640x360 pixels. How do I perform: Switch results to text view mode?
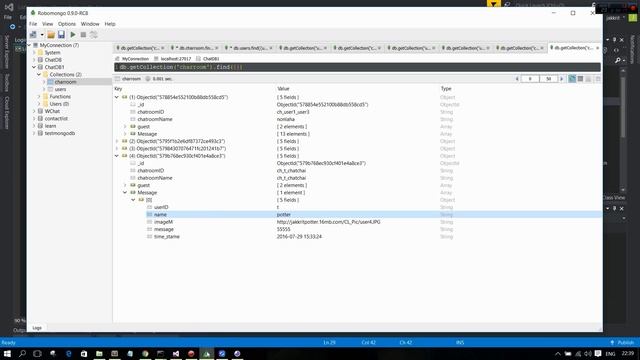pos(589,79)
